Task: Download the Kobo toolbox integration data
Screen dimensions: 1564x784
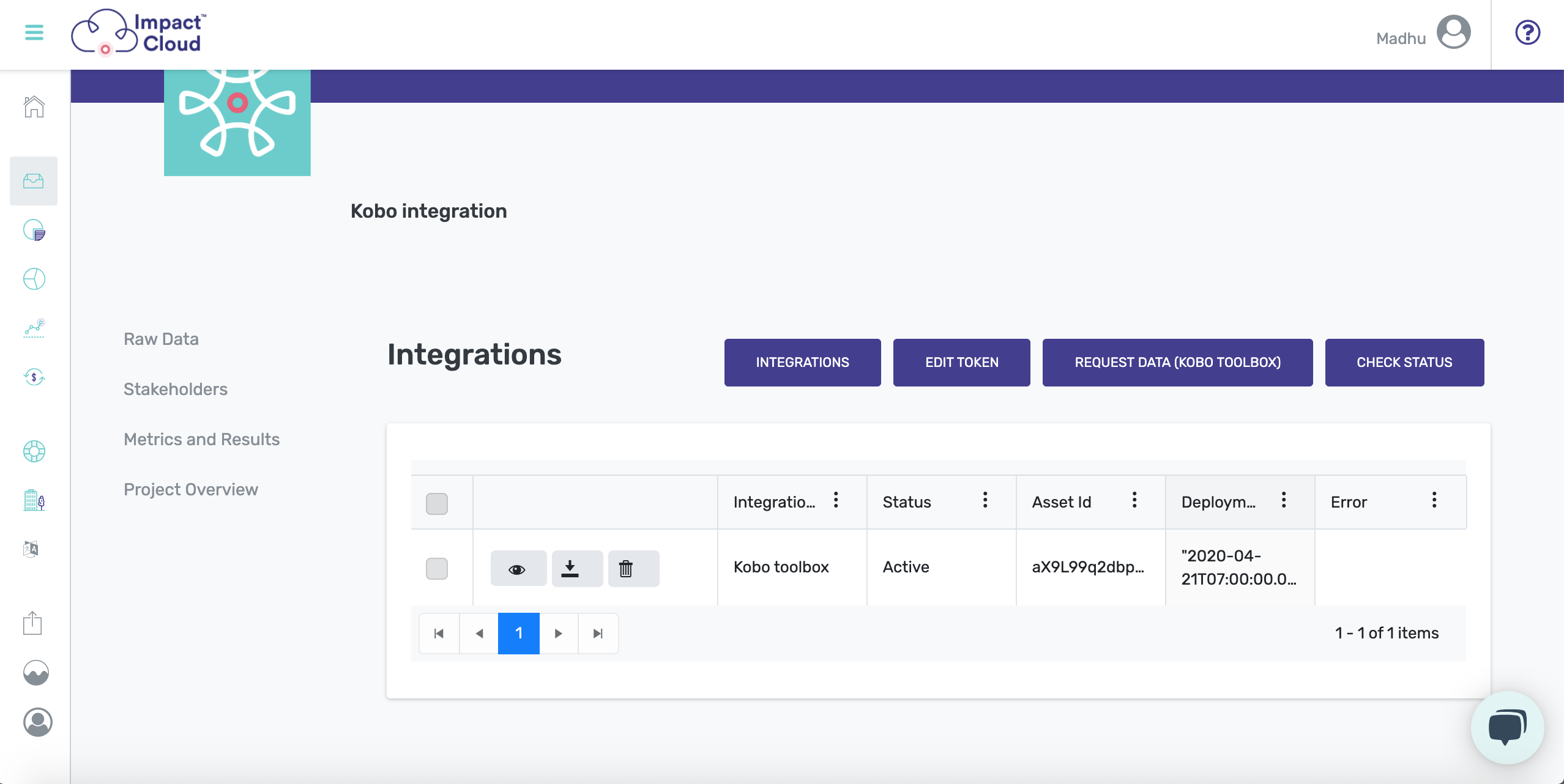Action: pos(577,569)
